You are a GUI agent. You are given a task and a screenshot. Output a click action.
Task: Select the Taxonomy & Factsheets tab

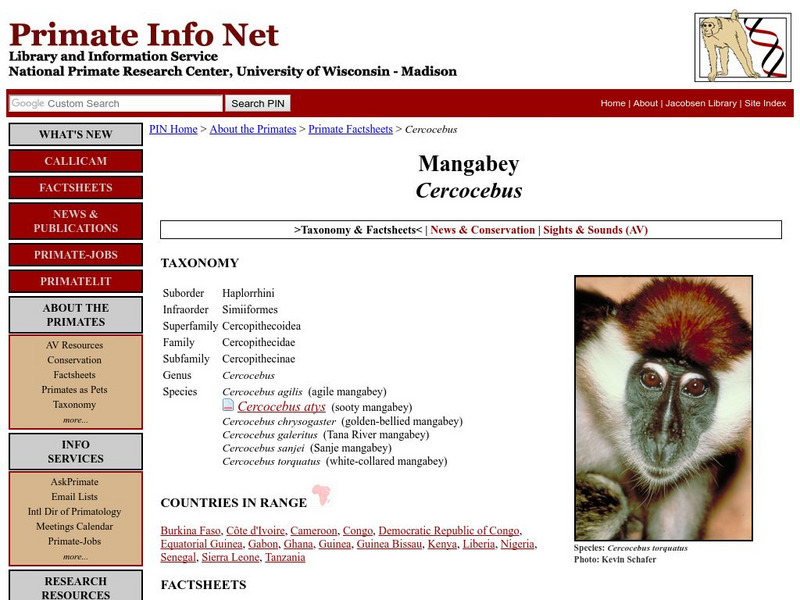click(353, 229)
